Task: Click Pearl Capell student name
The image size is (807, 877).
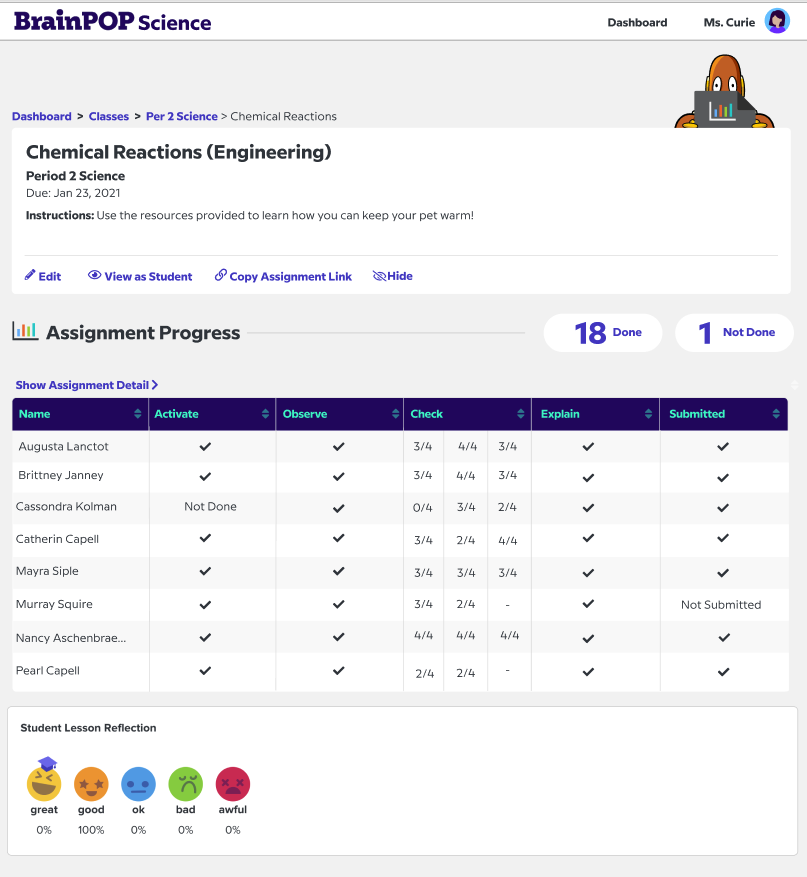Action: (x=48, y=671)
